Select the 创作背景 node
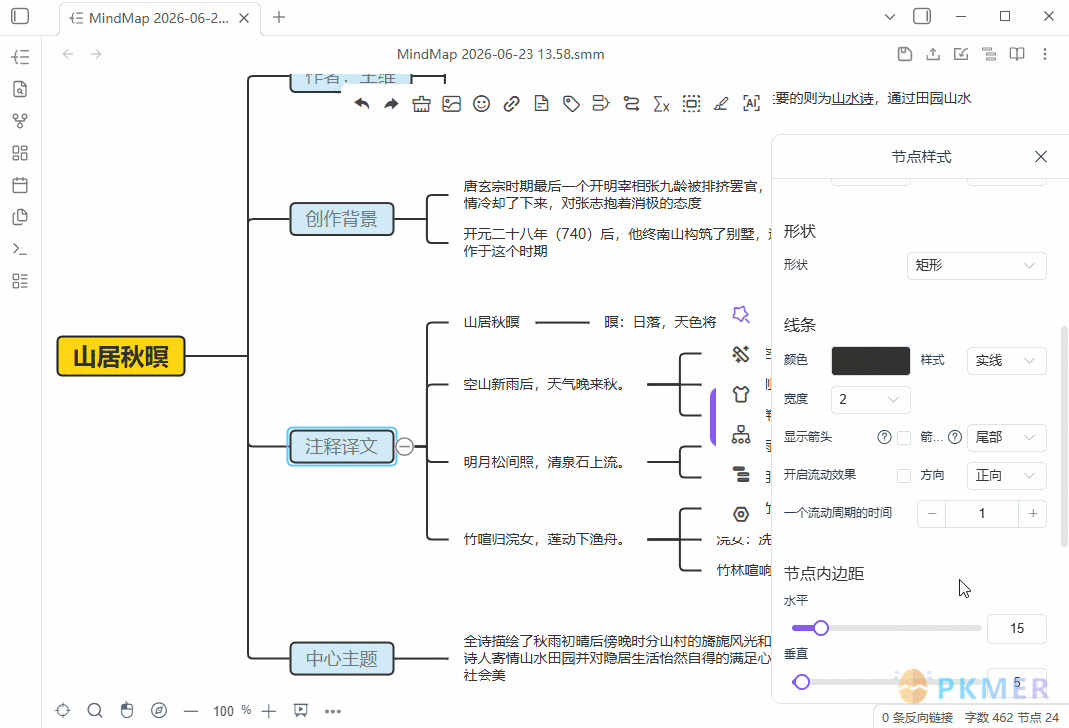This screenshot has height=728, width=1069. point(342,219)
